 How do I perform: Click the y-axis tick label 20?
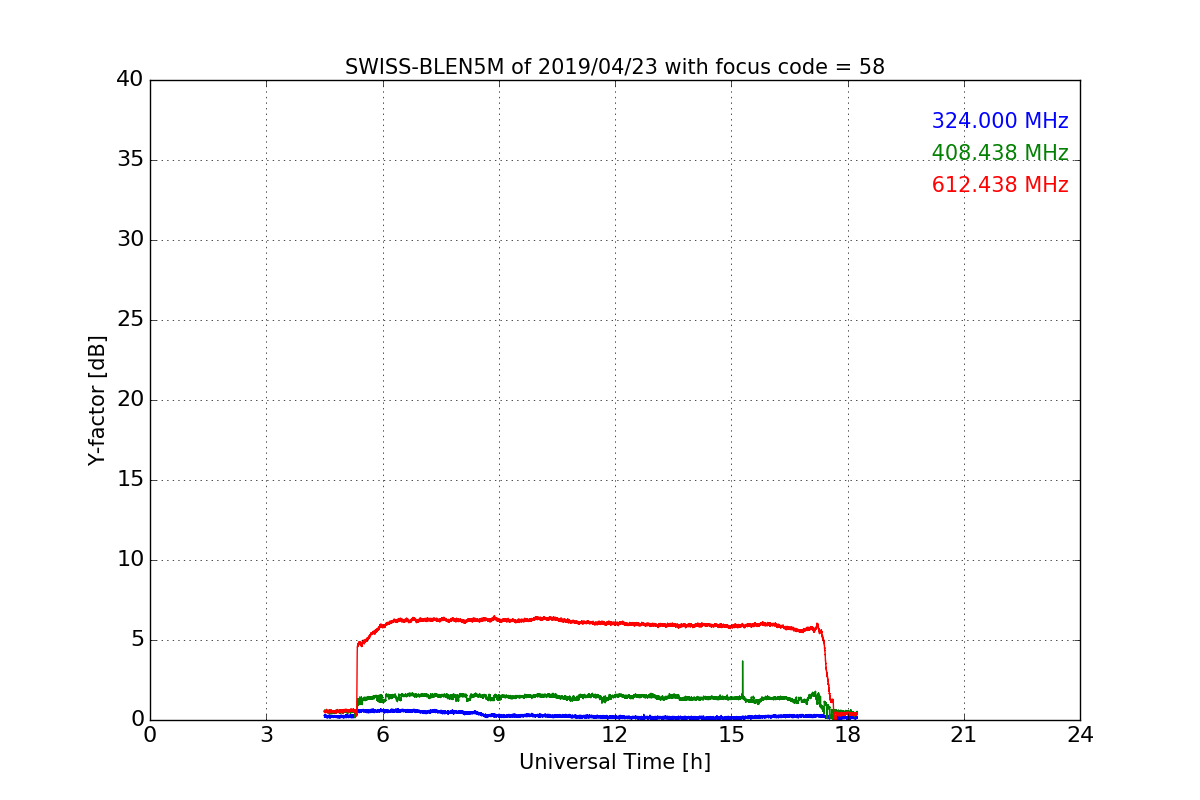[x=130, y=400]
